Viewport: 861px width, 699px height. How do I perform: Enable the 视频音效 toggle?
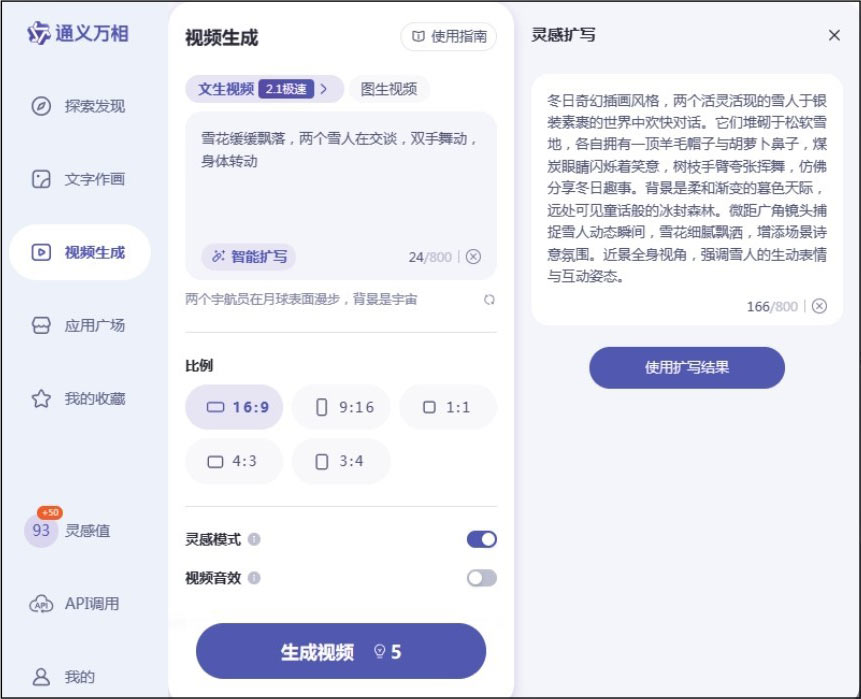pos(481,578)
